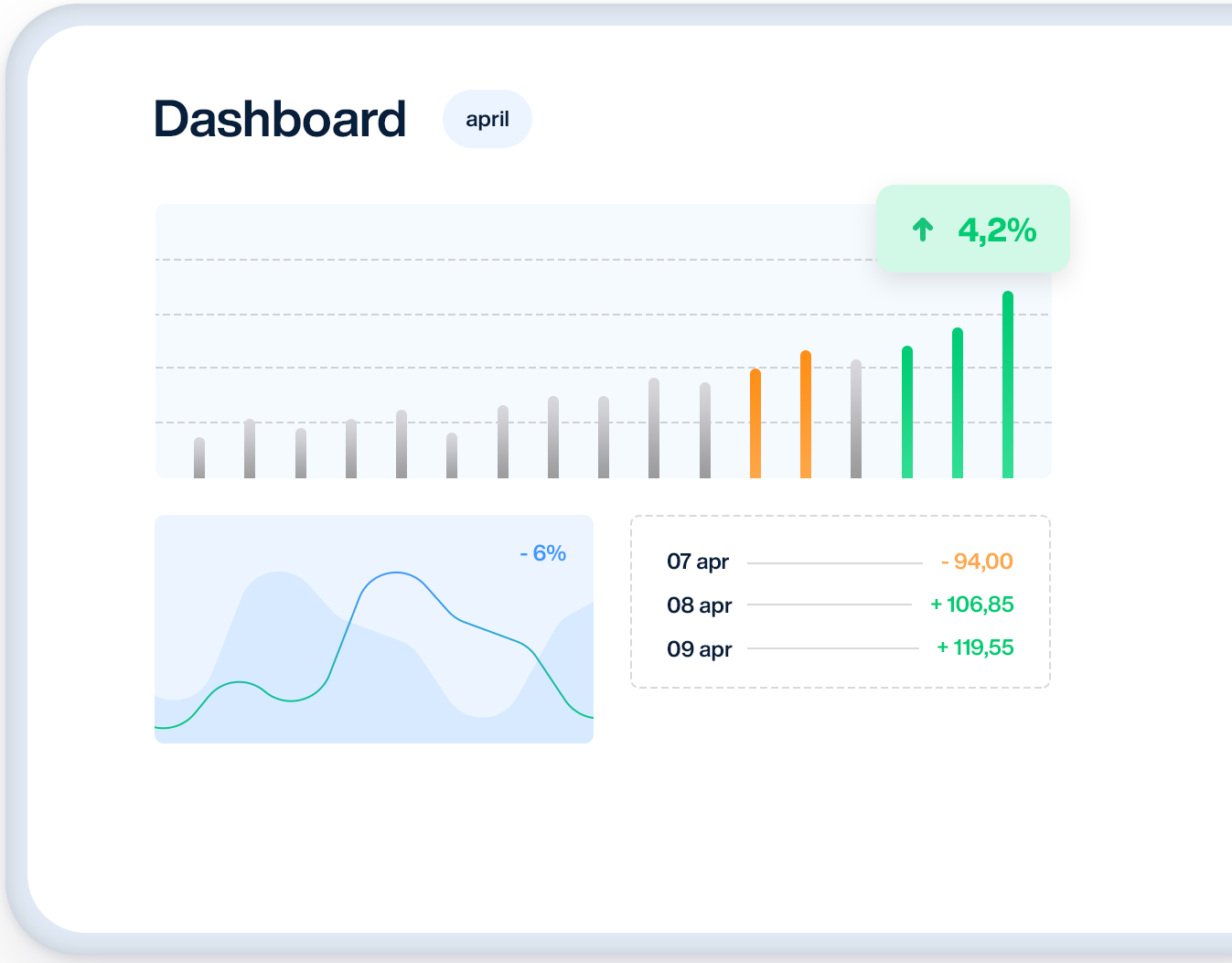Click the green + 106,85 amount
Viewport: 1232px width, 963px height.
click(x=972, y=605)
